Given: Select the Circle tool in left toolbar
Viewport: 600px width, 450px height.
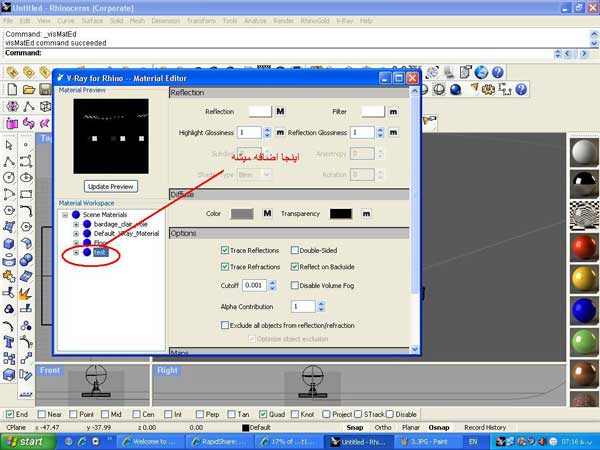Looking at the screenshot, I should 9,178.
